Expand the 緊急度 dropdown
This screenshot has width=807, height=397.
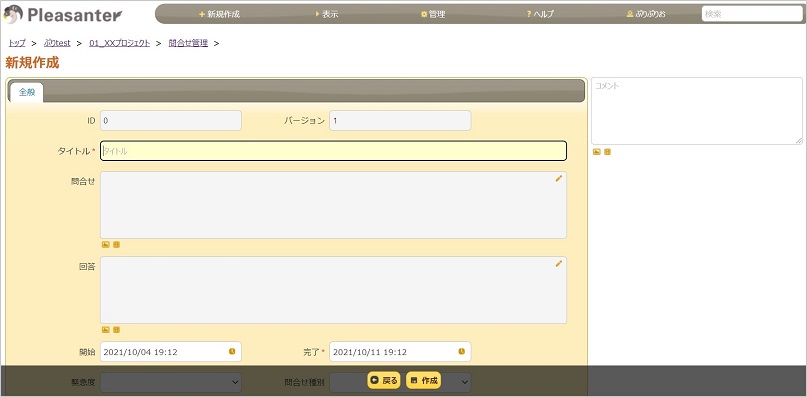tap(171, 382)
